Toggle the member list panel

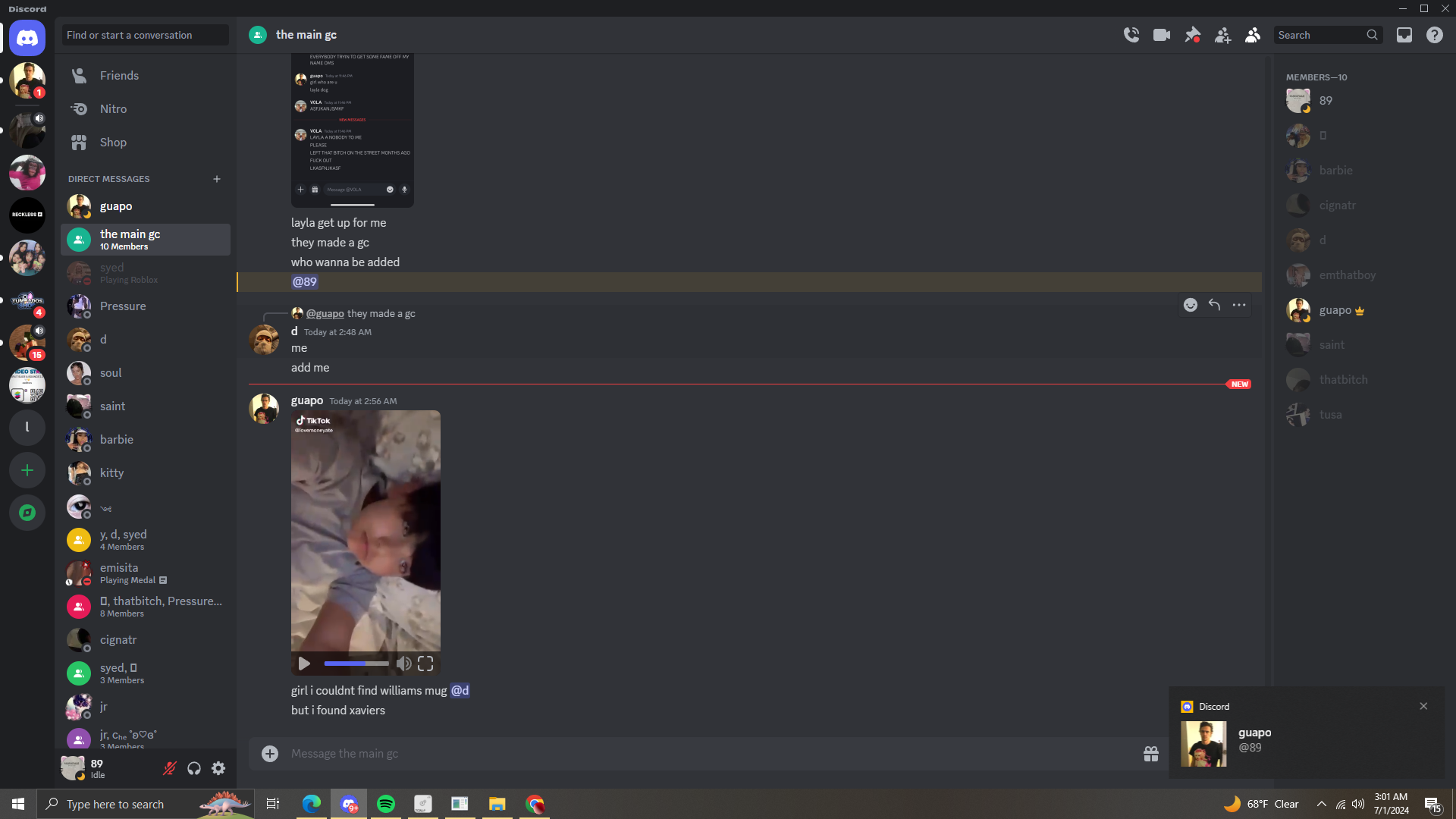tap(1253, 35)
